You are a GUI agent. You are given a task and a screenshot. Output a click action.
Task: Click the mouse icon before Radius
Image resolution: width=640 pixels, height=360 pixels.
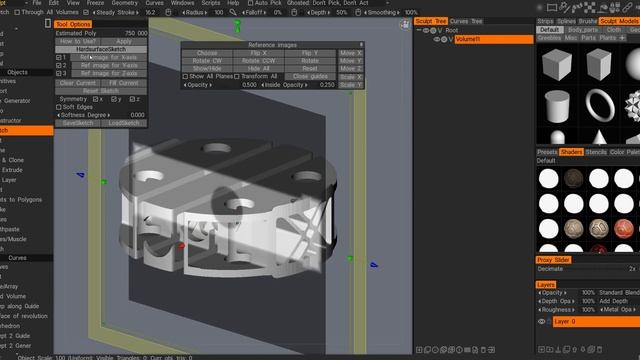(168, 13)
